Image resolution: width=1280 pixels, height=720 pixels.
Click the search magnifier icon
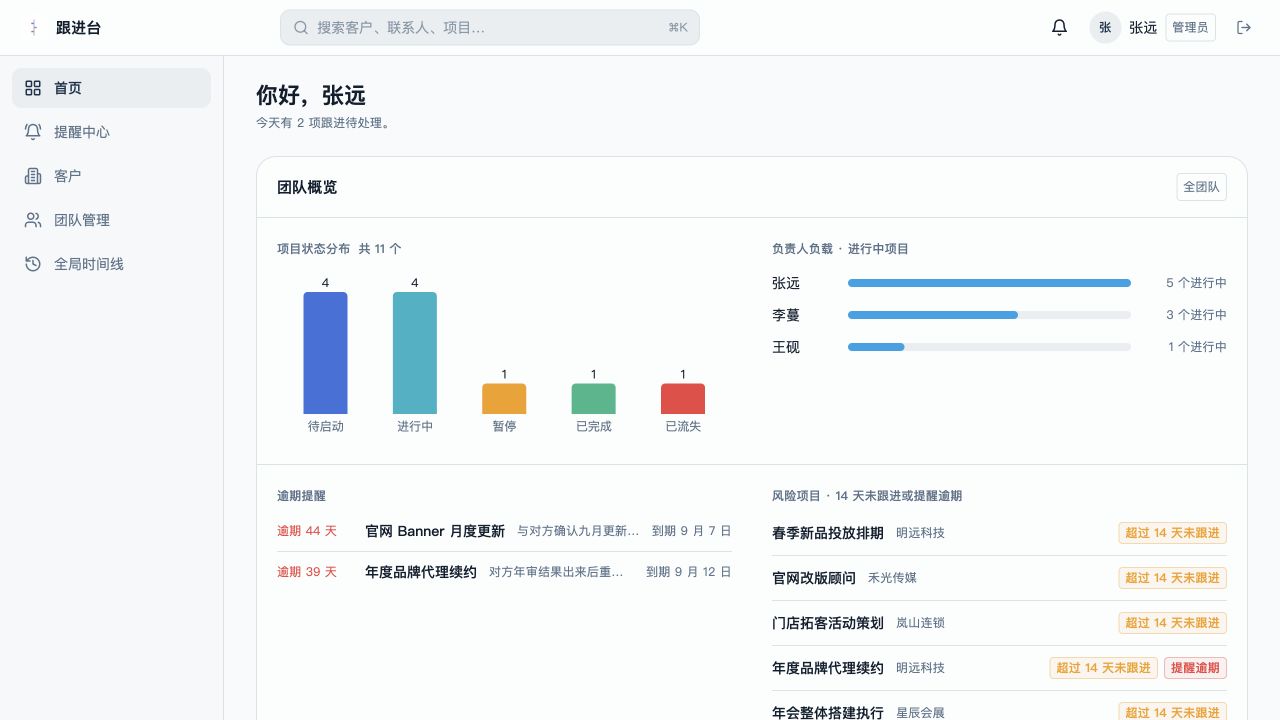(301, 28)
